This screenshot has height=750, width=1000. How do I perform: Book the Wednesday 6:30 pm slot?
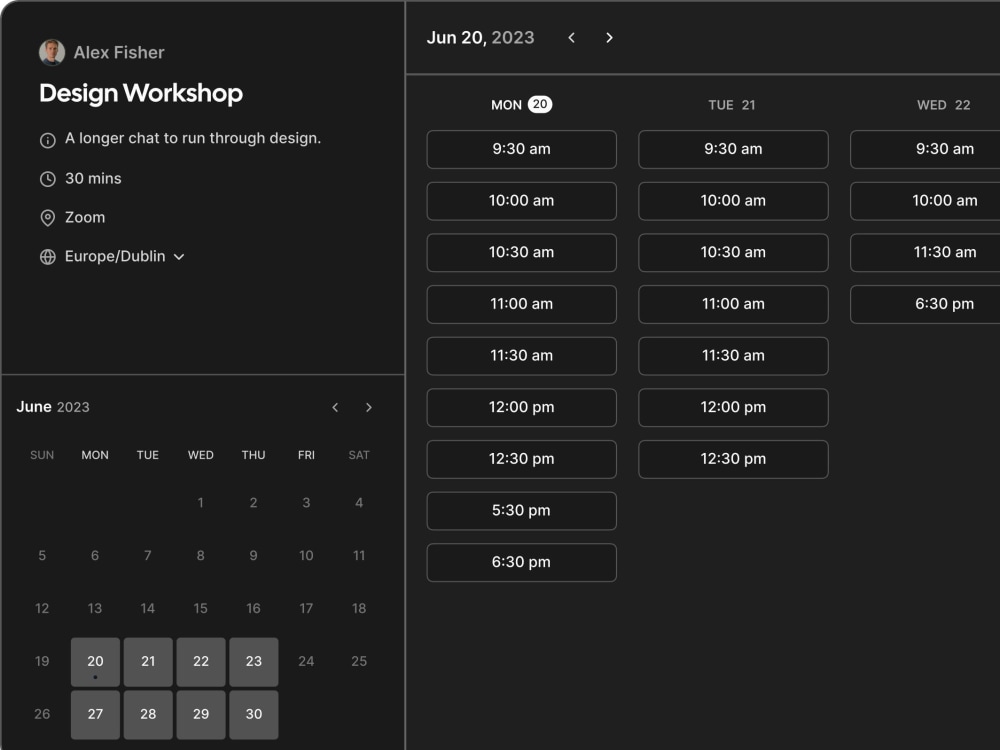pyautogui.click(x=925, y=304)
